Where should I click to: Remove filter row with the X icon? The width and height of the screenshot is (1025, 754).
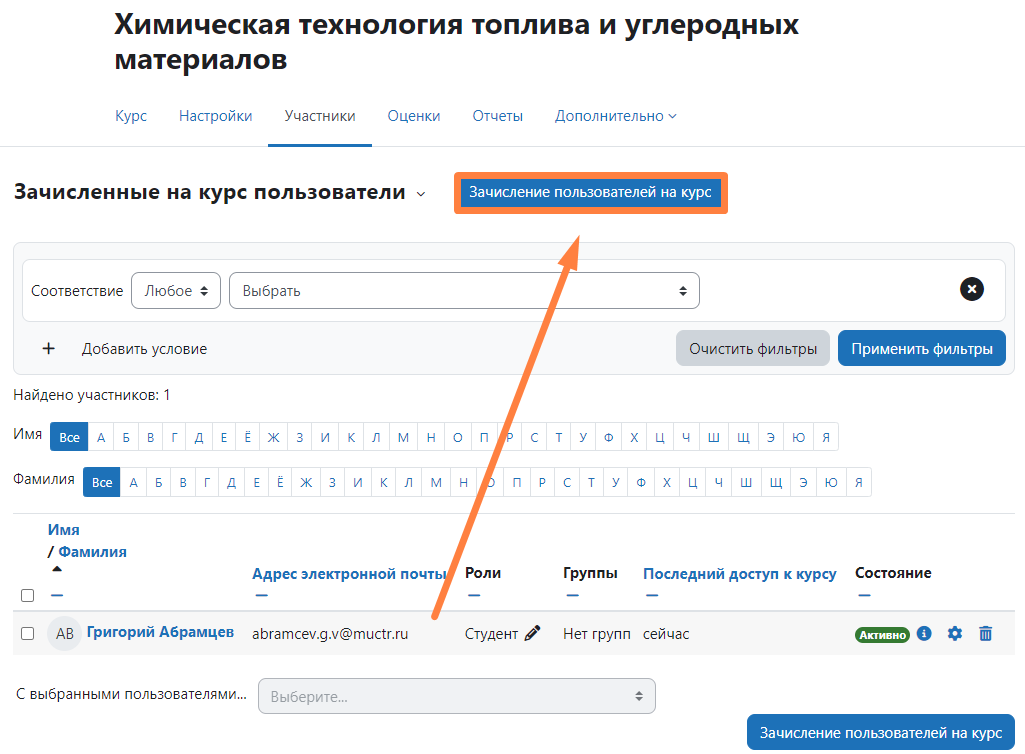coord(971,290)
